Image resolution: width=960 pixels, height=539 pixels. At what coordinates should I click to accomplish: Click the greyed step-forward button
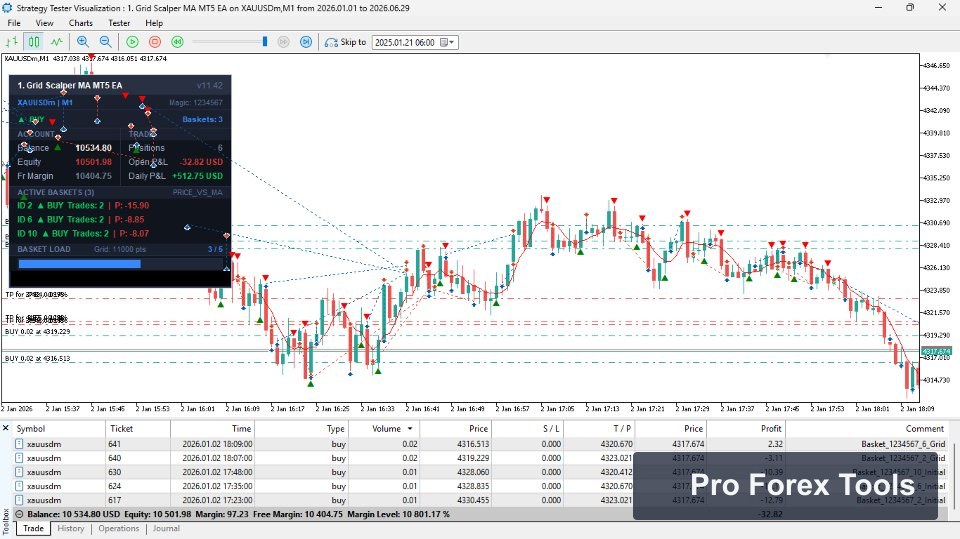pos(283,42)
